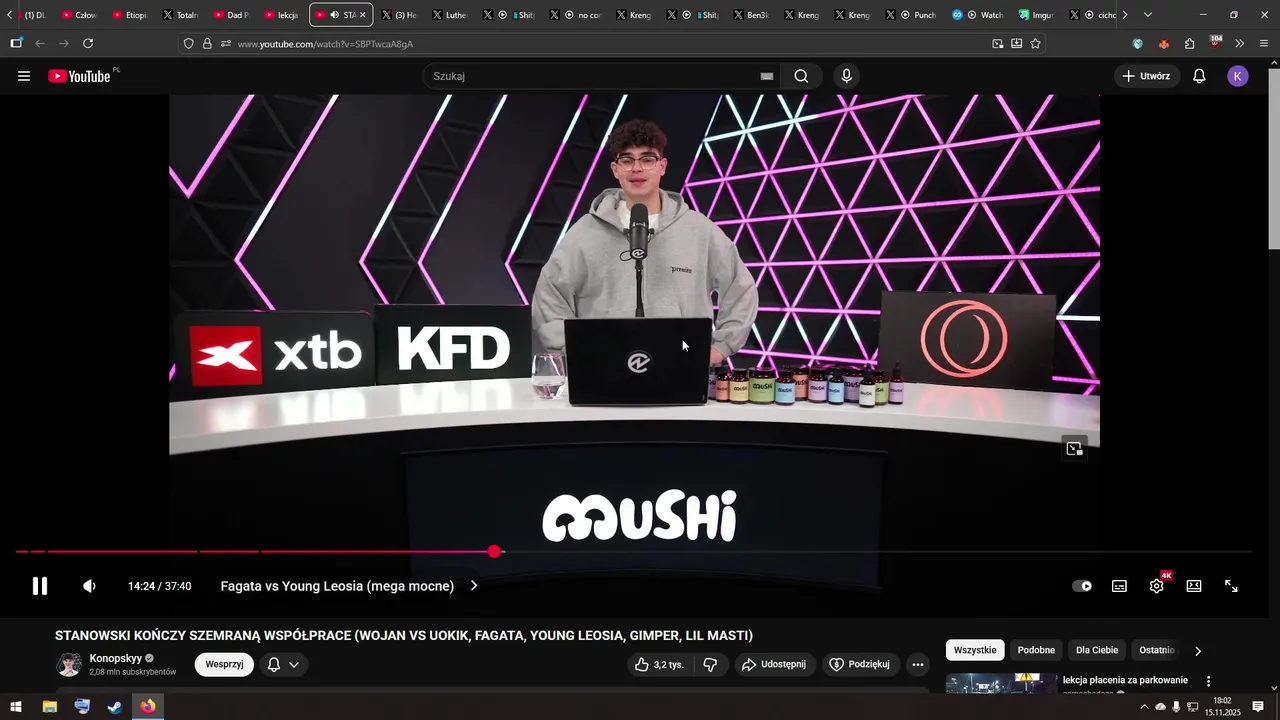The width and height of the screenshot is (1280, 720).
Task: Open YouTube notifications bell
Action: [x=1199, y=76]
